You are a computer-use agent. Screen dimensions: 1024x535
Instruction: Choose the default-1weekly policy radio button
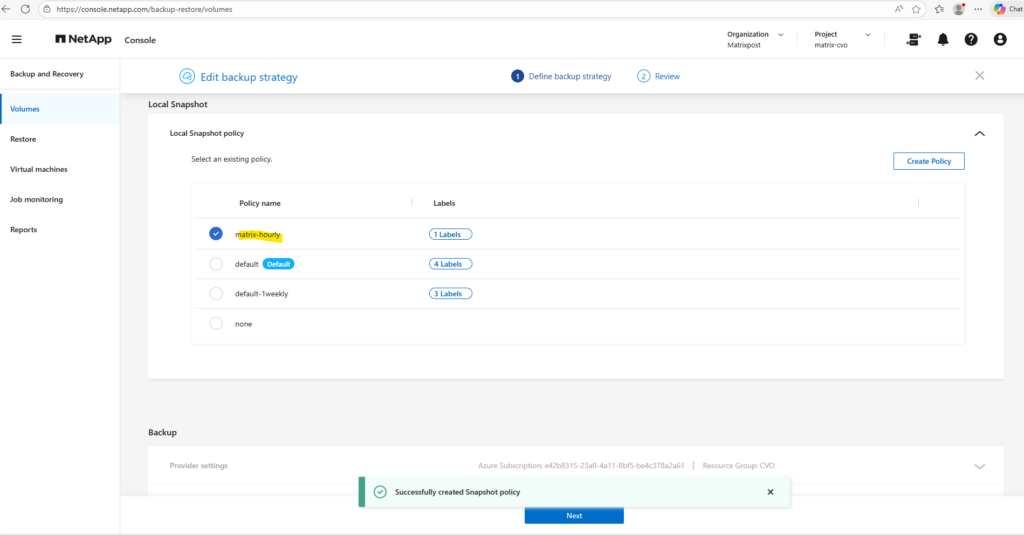[216, 294]
